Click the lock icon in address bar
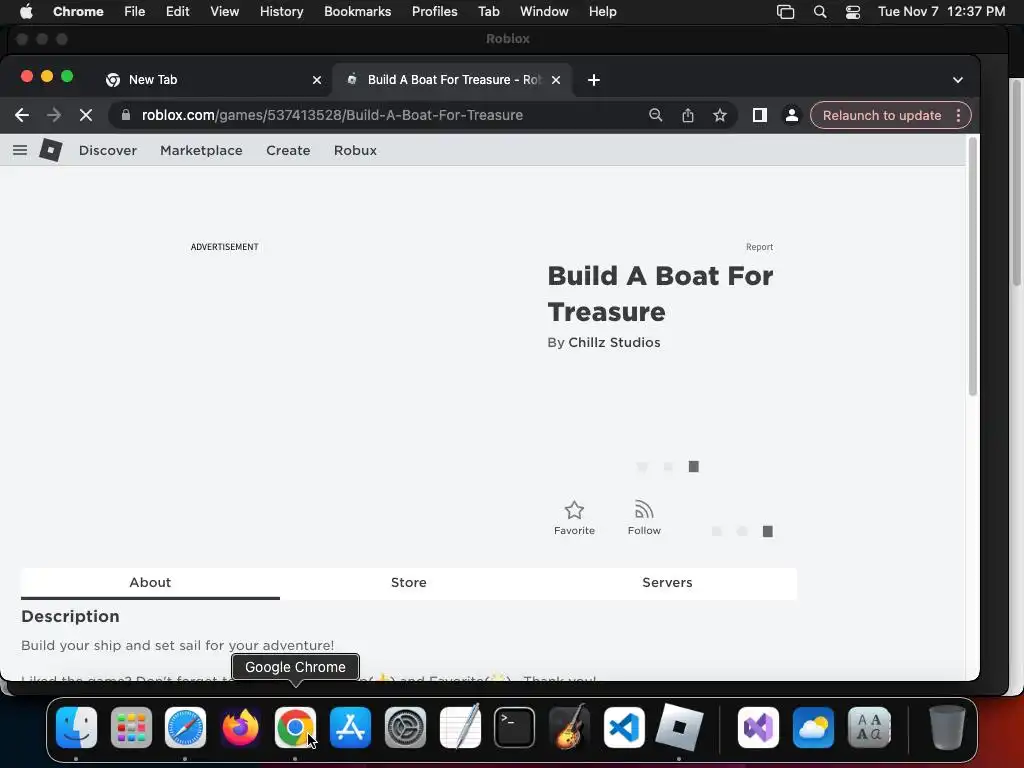The width and height of the screenshot is (1024, 768). [x=126, y=116]
